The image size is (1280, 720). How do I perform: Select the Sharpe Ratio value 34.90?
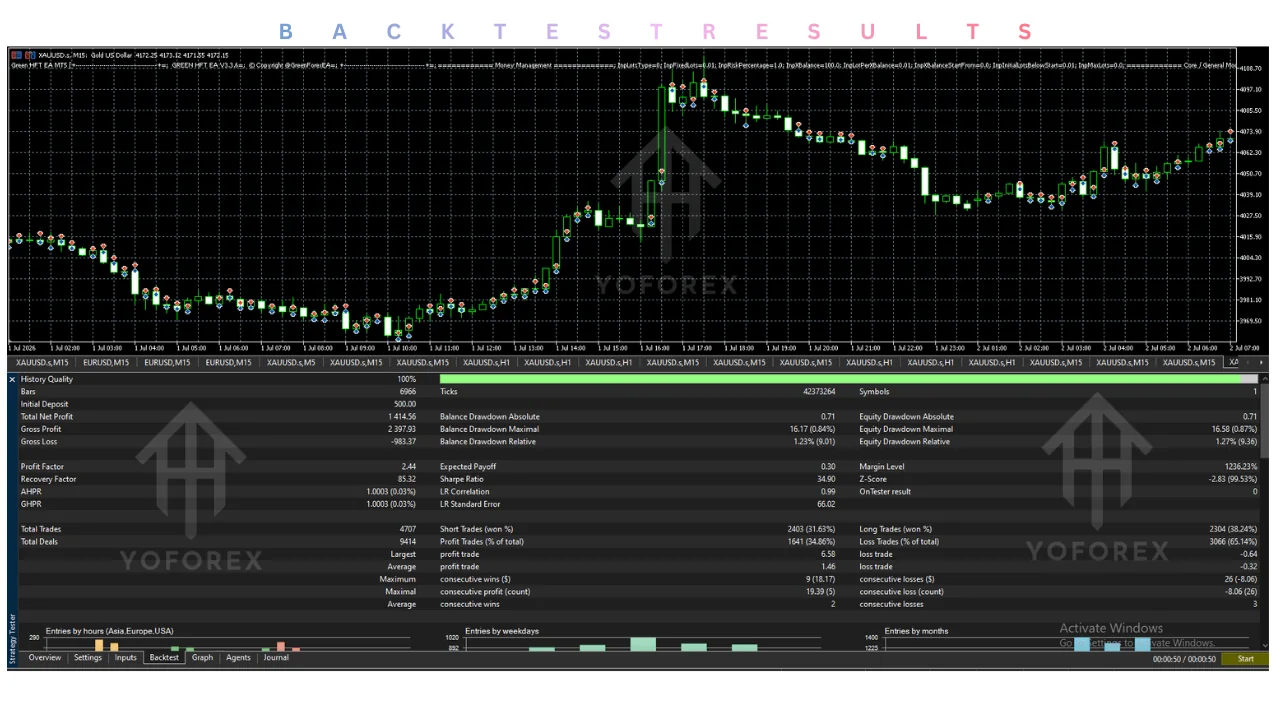[826, 479]
